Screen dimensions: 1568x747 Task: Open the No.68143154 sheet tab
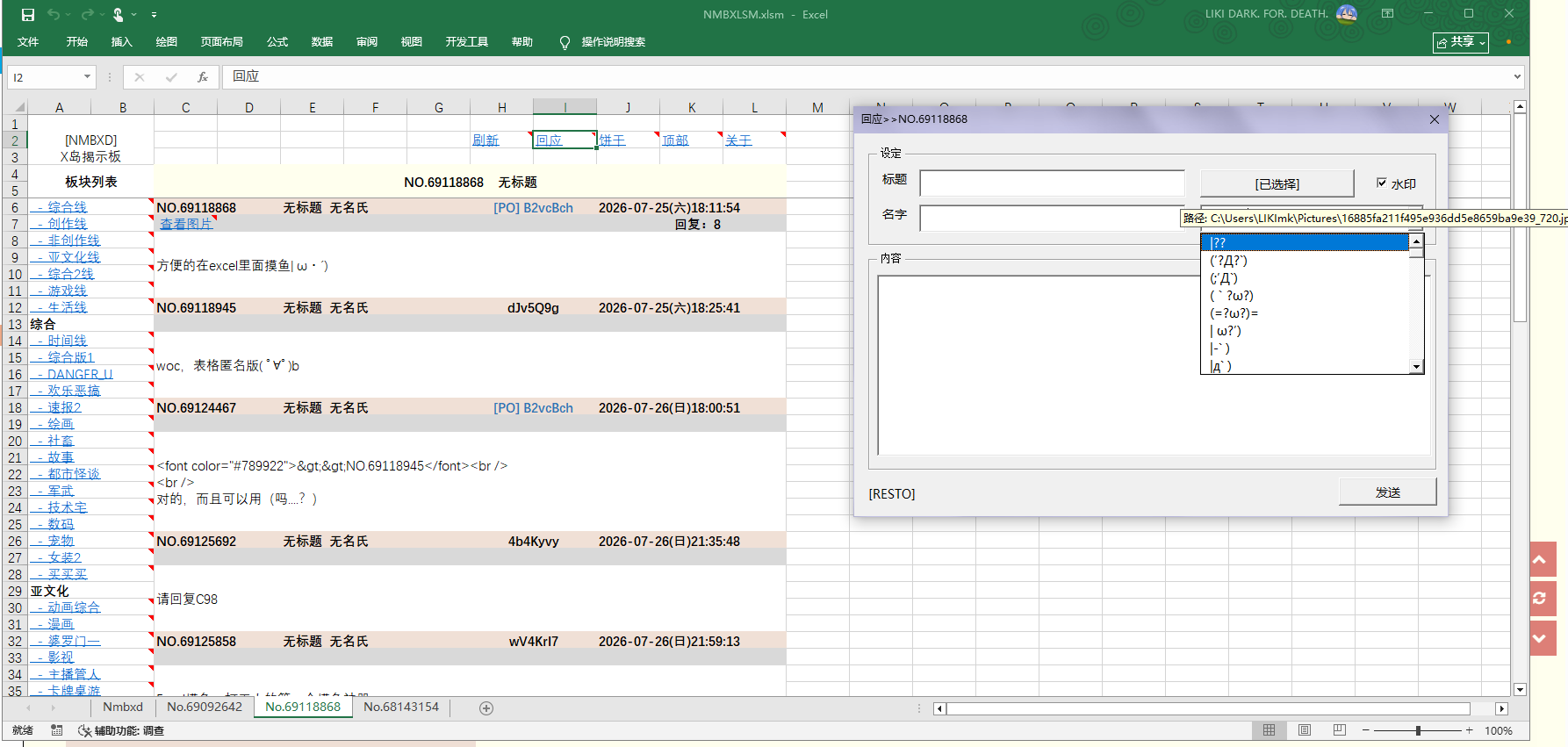401,707
